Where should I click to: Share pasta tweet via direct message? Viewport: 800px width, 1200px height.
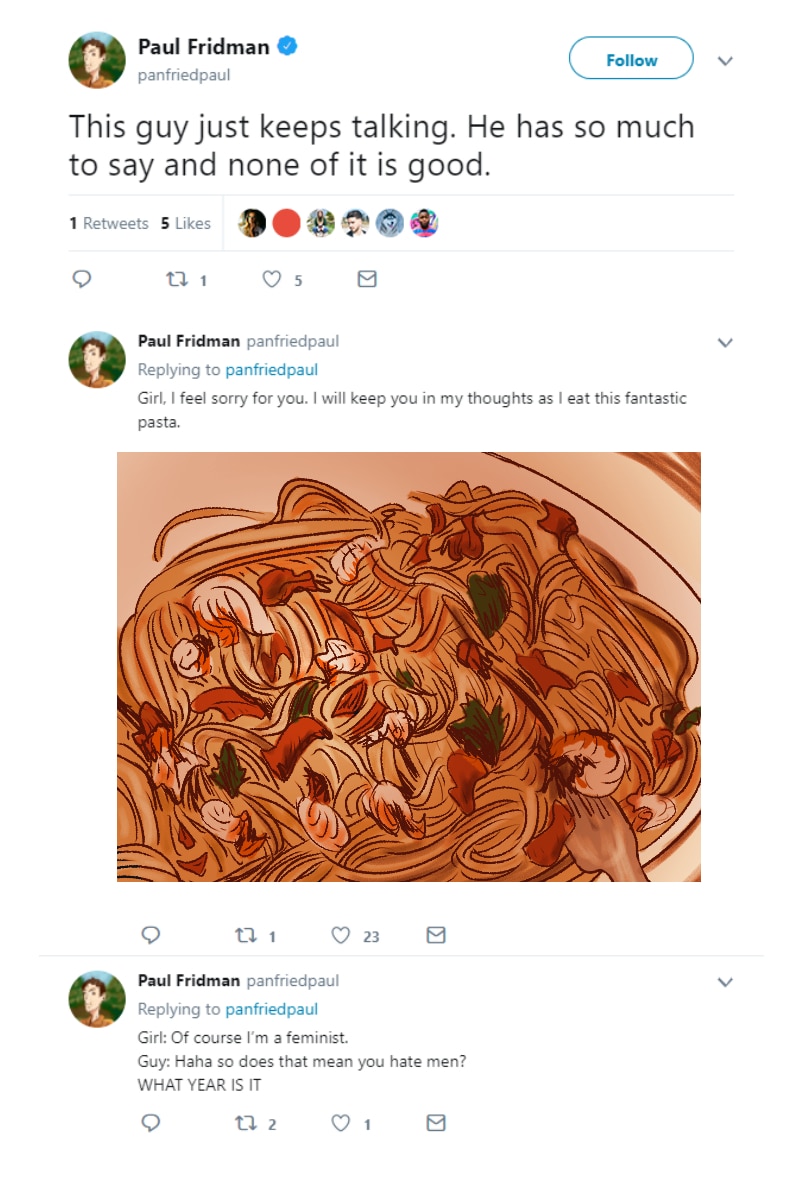436,935
